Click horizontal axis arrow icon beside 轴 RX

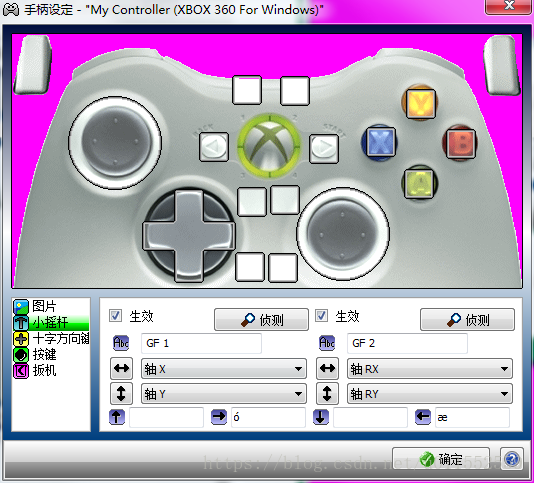[327, 368]
